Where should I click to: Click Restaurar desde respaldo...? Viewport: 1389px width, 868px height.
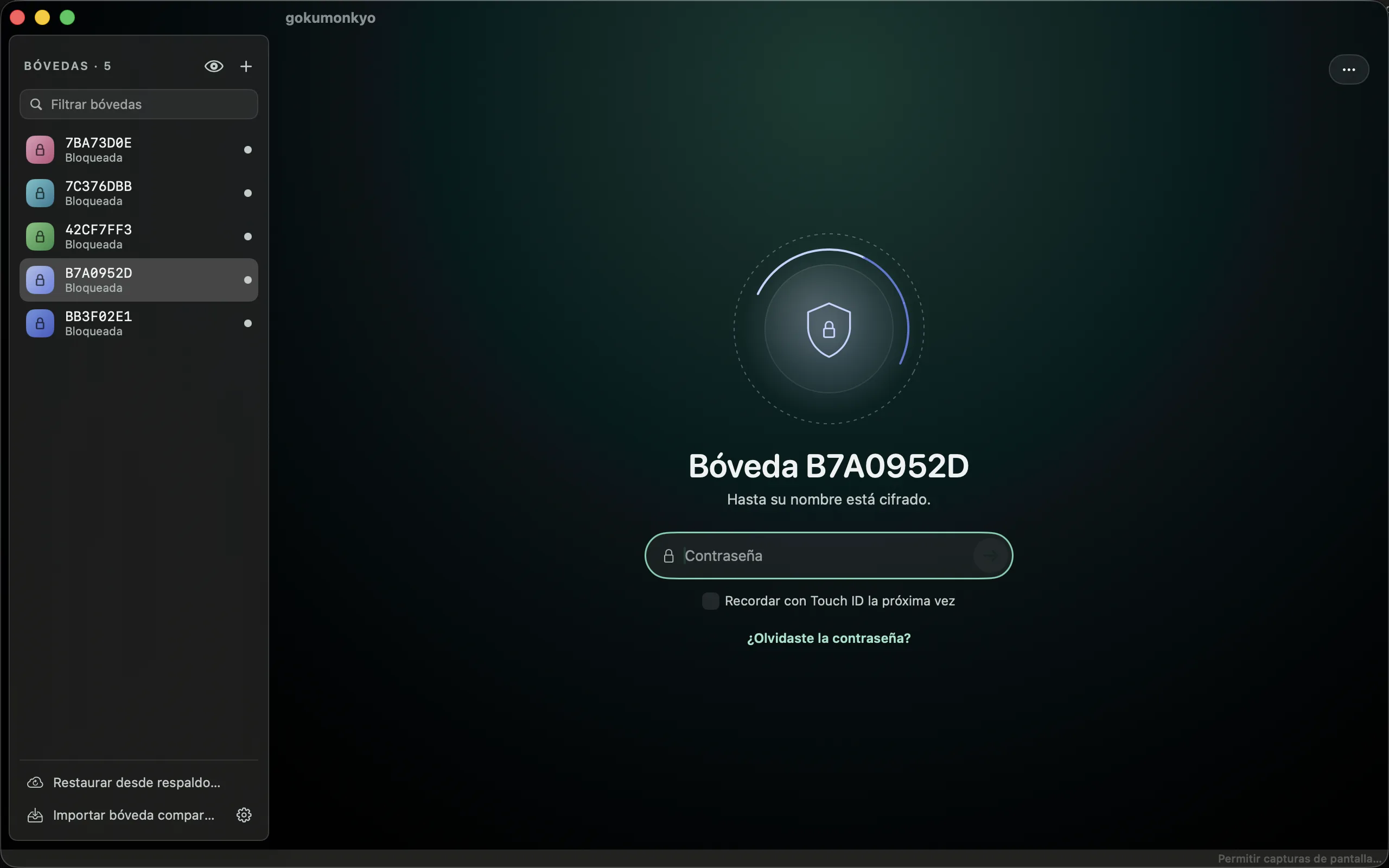click(137, 782)
